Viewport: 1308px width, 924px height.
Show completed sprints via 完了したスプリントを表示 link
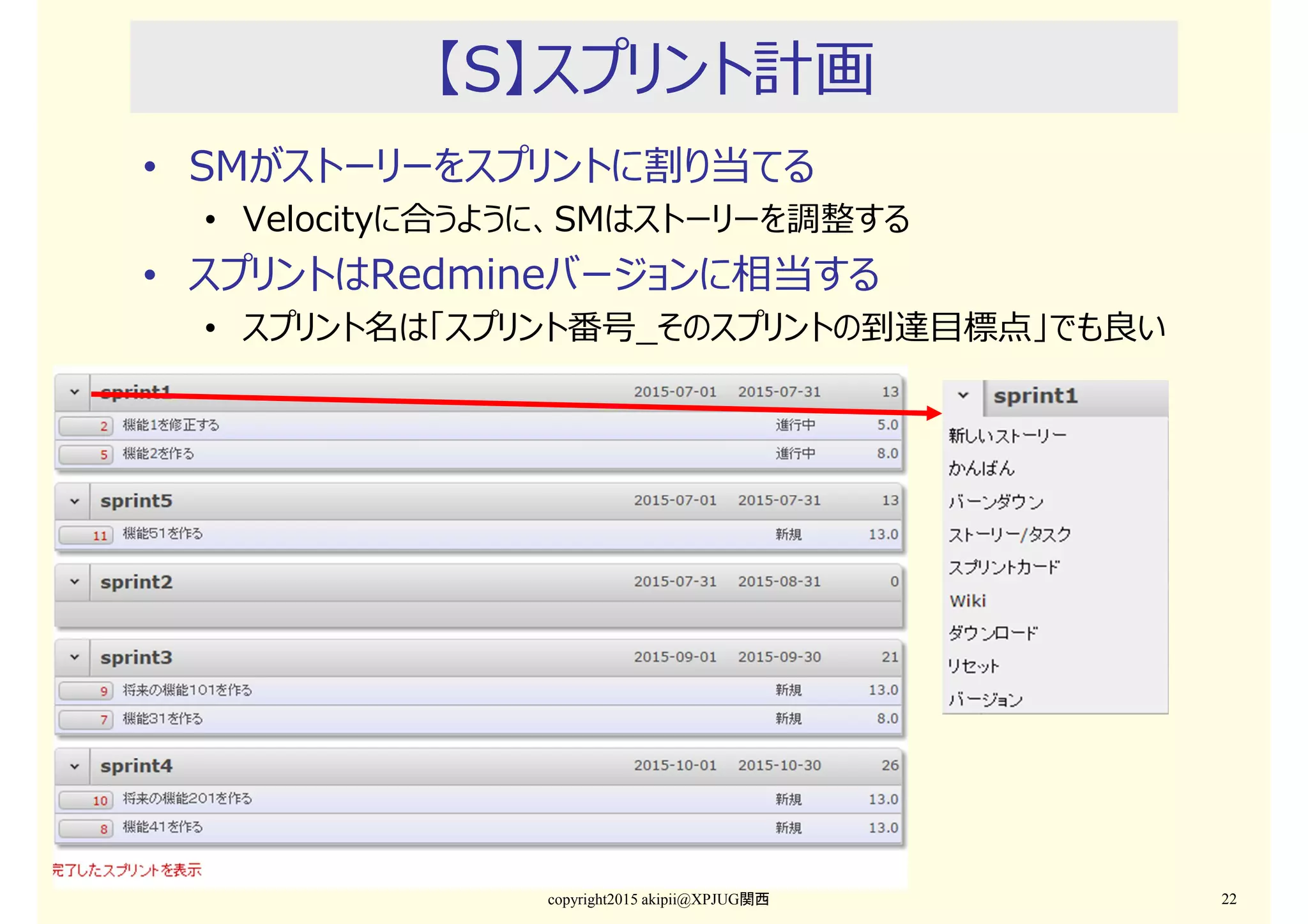[126, 870]
